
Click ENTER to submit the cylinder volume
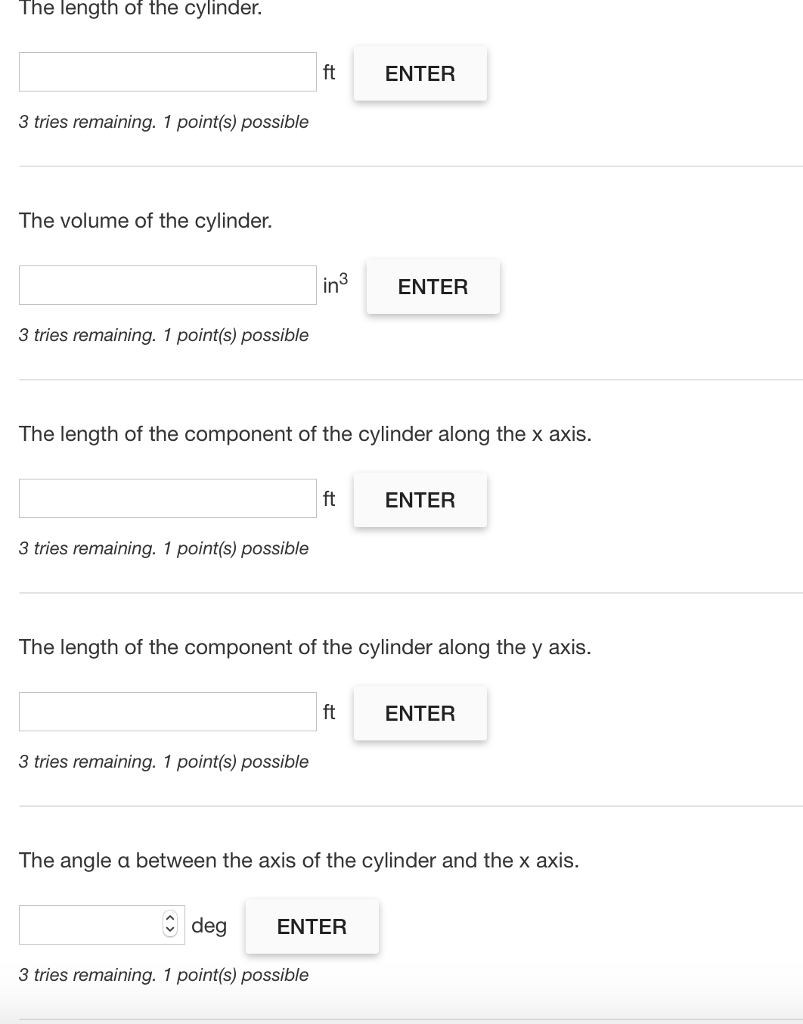[432, 286]
